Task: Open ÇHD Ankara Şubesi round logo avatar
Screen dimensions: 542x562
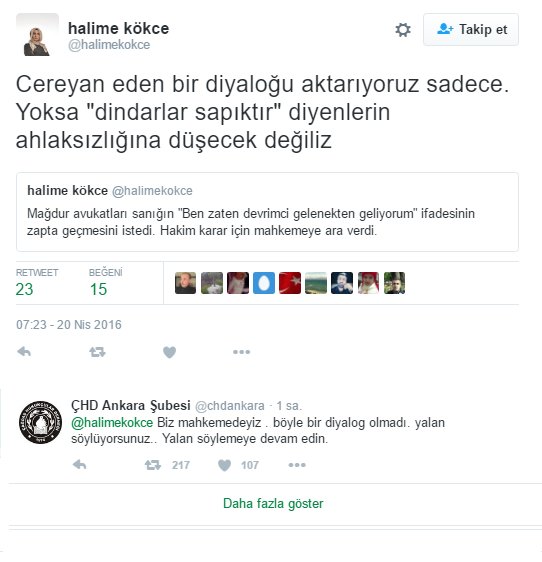Action: coord(41,422)
